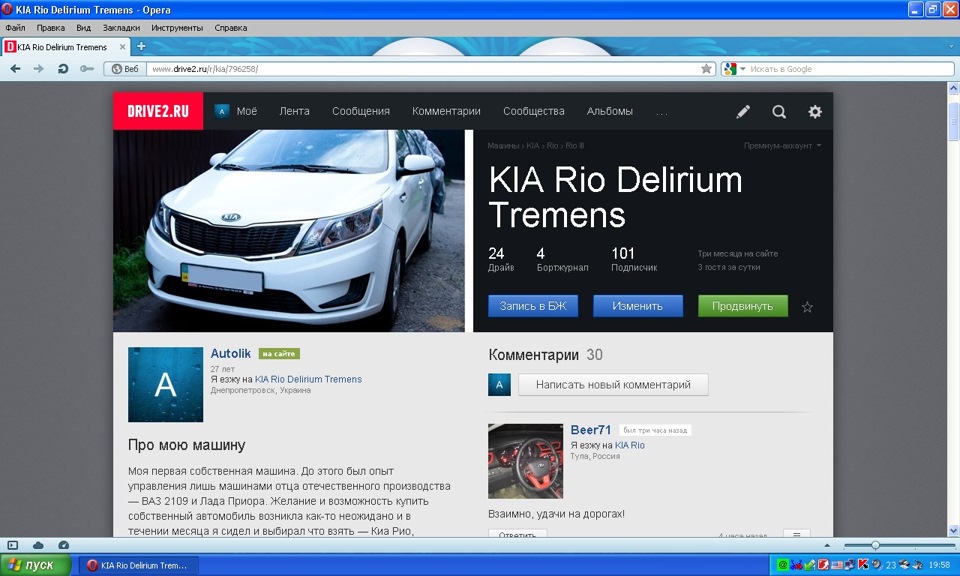
Task: Open Альбомы section
Action: tap(610, 111)
